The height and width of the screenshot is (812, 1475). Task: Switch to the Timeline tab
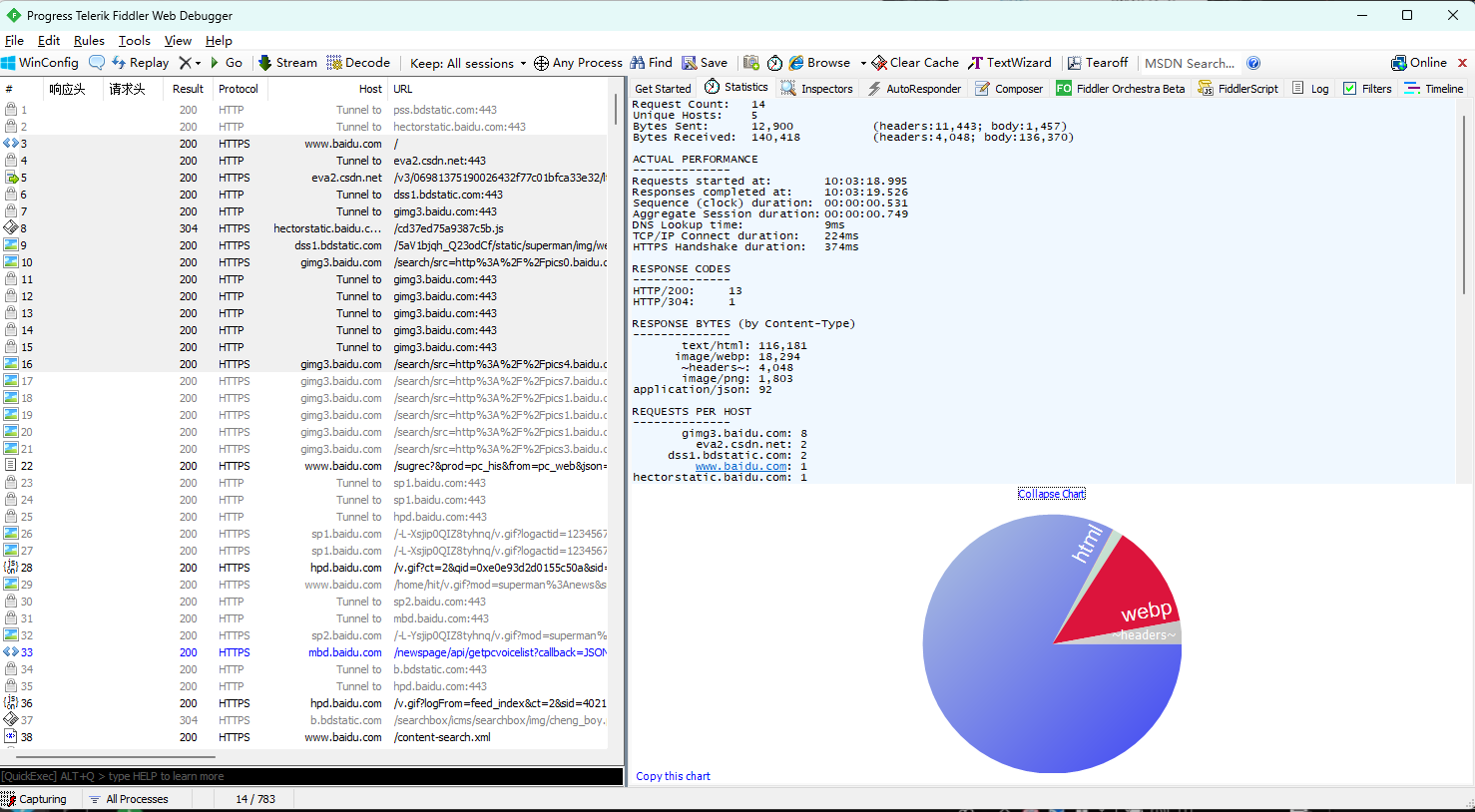pyautogui.click(x=1434, y=89)
